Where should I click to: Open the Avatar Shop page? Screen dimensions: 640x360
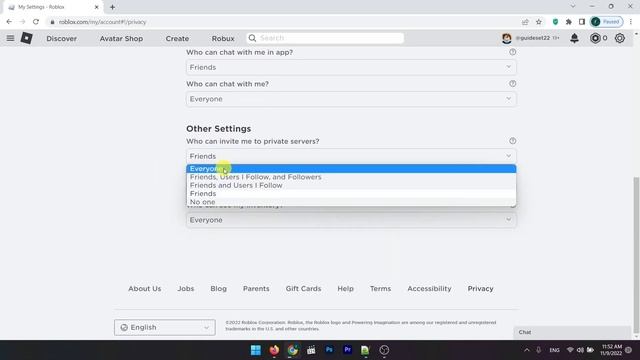(x=121, y=38)
